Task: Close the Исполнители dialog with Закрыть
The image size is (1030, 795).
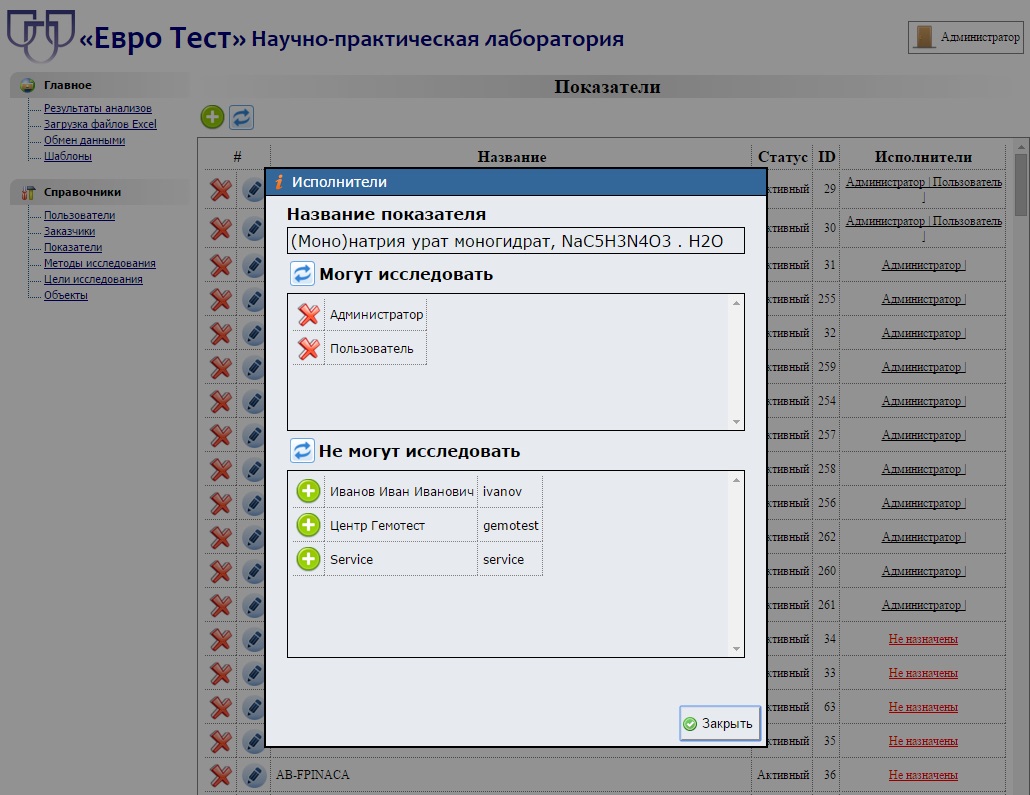Action: pyautogui.click(x=719, y=723)
